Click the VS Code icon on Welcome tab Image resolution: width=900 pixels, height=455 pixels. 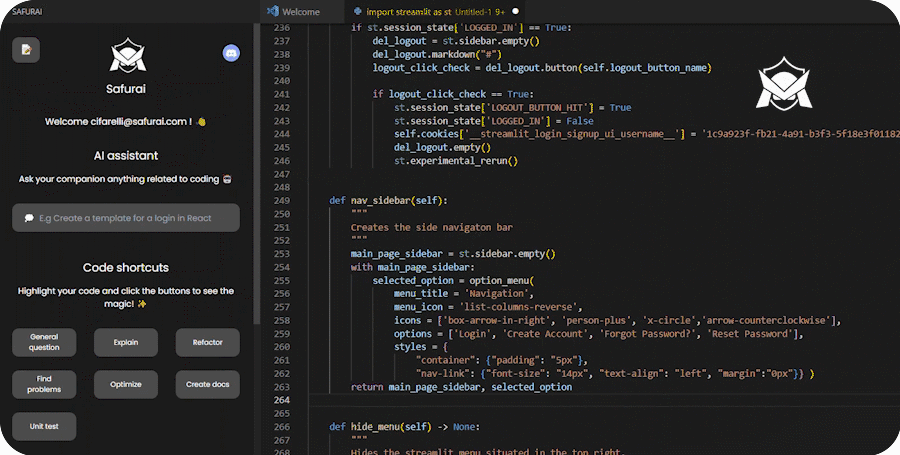[x=272, y=11]
